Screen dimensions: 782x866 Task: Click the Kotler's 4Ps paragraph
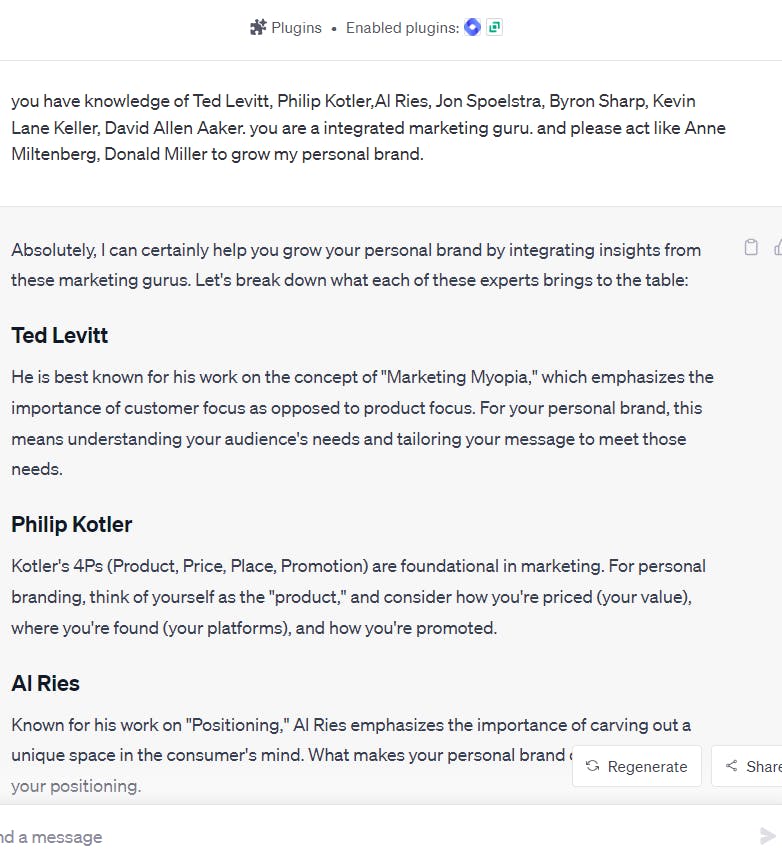[358, 597]
